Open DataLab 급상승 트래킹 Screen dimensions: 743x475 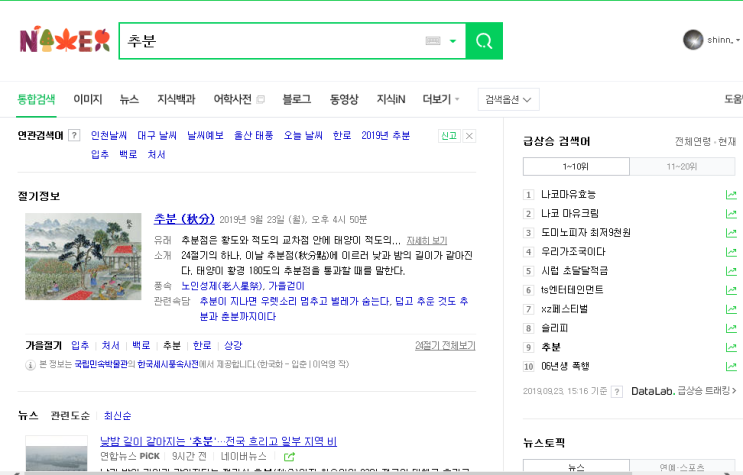tap(684, 391)
